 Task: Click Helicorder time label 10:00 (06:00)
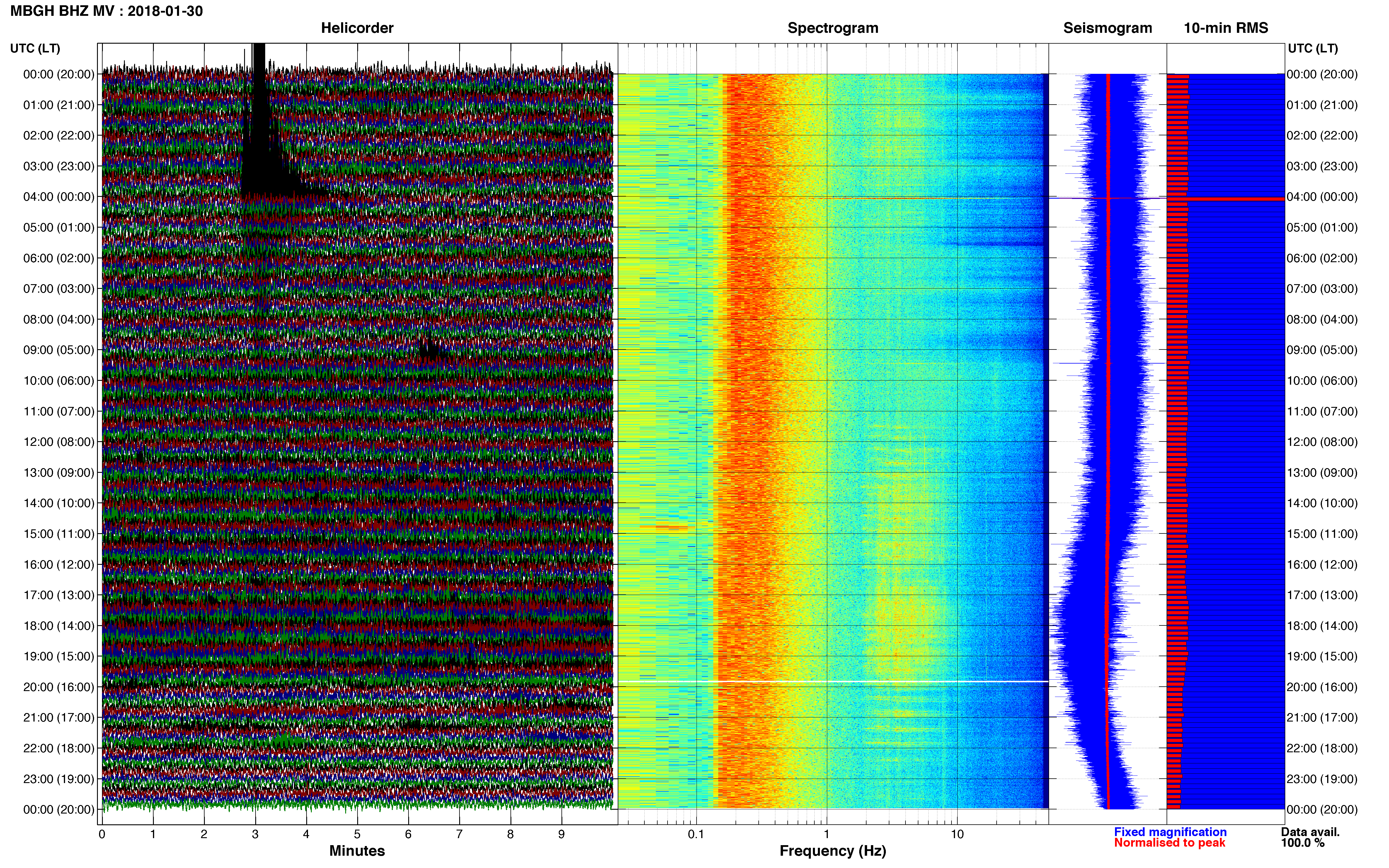pos(59,381)
